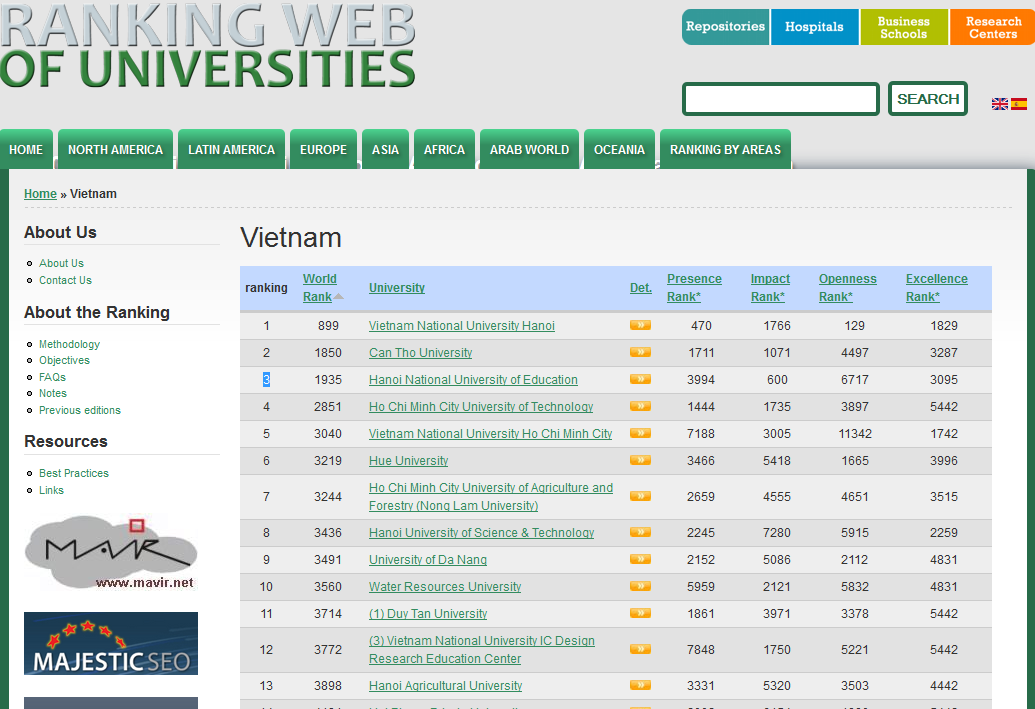
Task: Open ARAB WORLD menu item
Action: coord(529,150)
